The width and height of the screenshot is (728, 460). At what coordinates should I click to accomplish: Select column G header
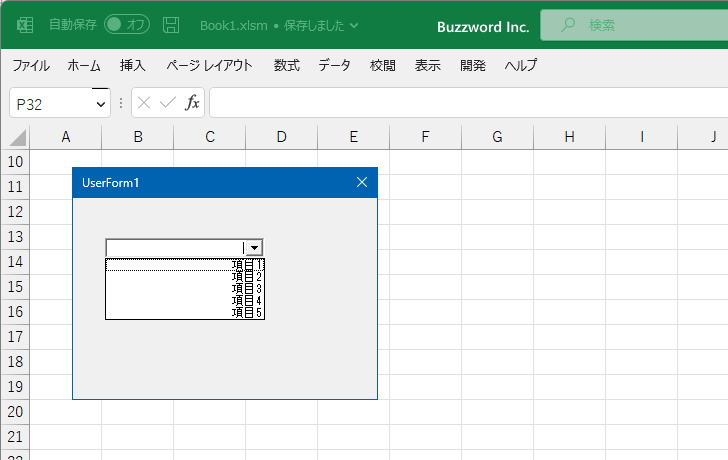pos(498,137)
